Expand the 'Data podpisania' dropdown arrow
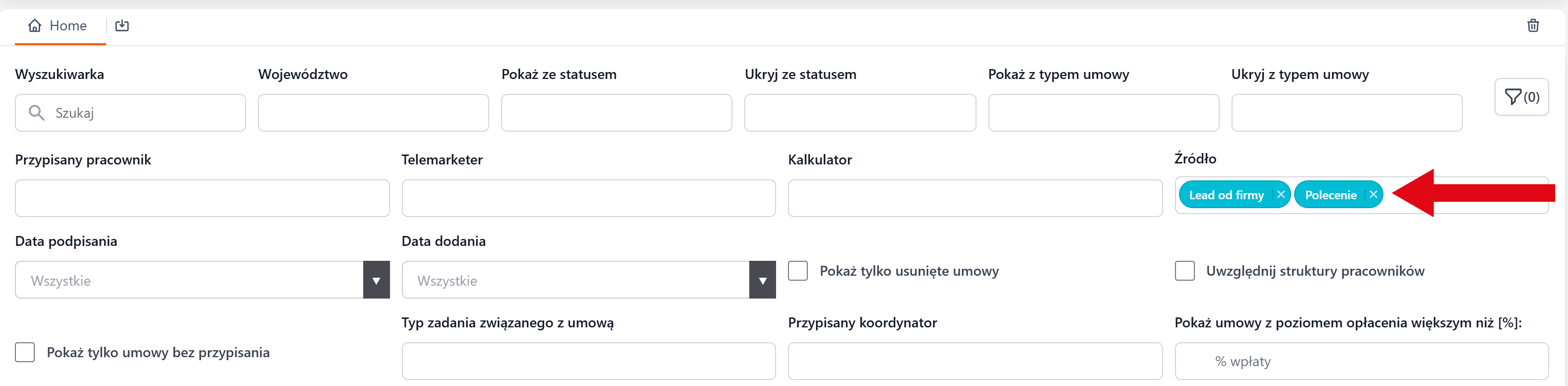This screenshot has height=386, width=1568. click(x=376, y=281)
